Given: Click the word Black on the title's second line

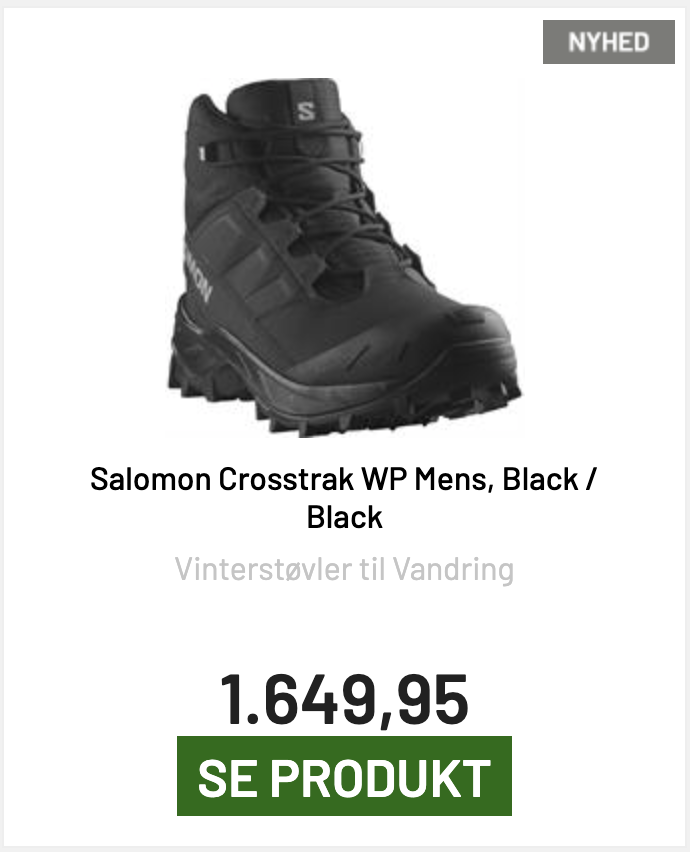Looking at the screenshot, I should [344, 517].
